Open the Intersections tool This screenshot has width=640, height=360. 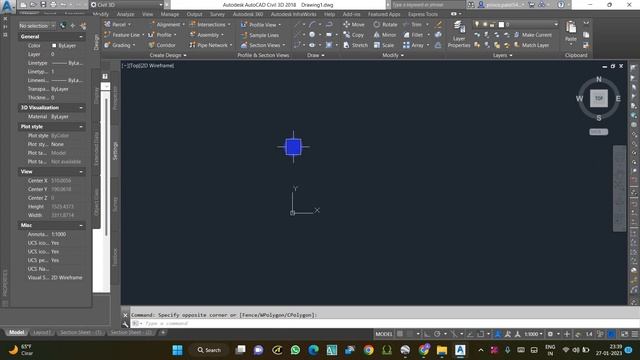point(209,24)
